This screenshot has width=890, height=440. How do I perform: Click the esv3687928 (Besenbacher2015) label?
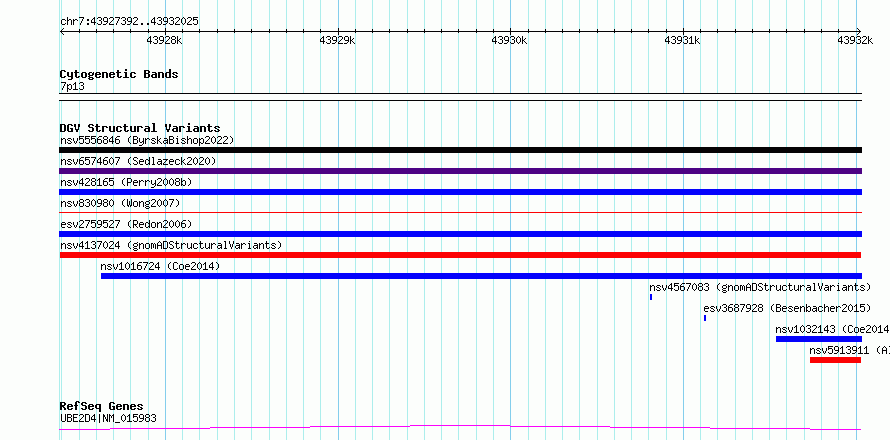pos(787,308)
